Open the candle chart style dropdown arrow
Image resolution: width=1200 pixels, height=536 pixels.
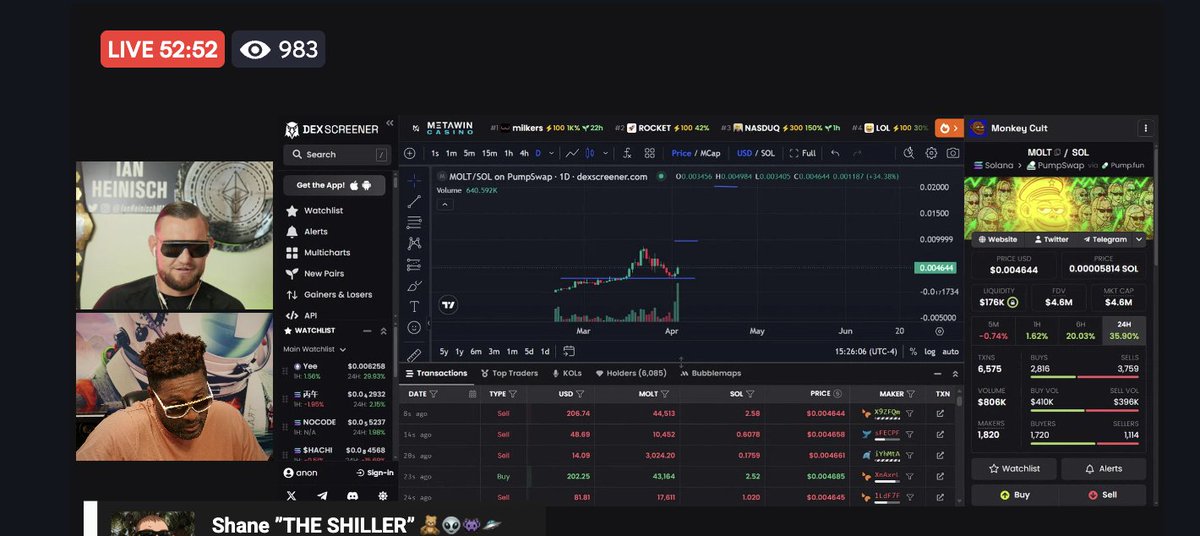(x=604, y=153)
